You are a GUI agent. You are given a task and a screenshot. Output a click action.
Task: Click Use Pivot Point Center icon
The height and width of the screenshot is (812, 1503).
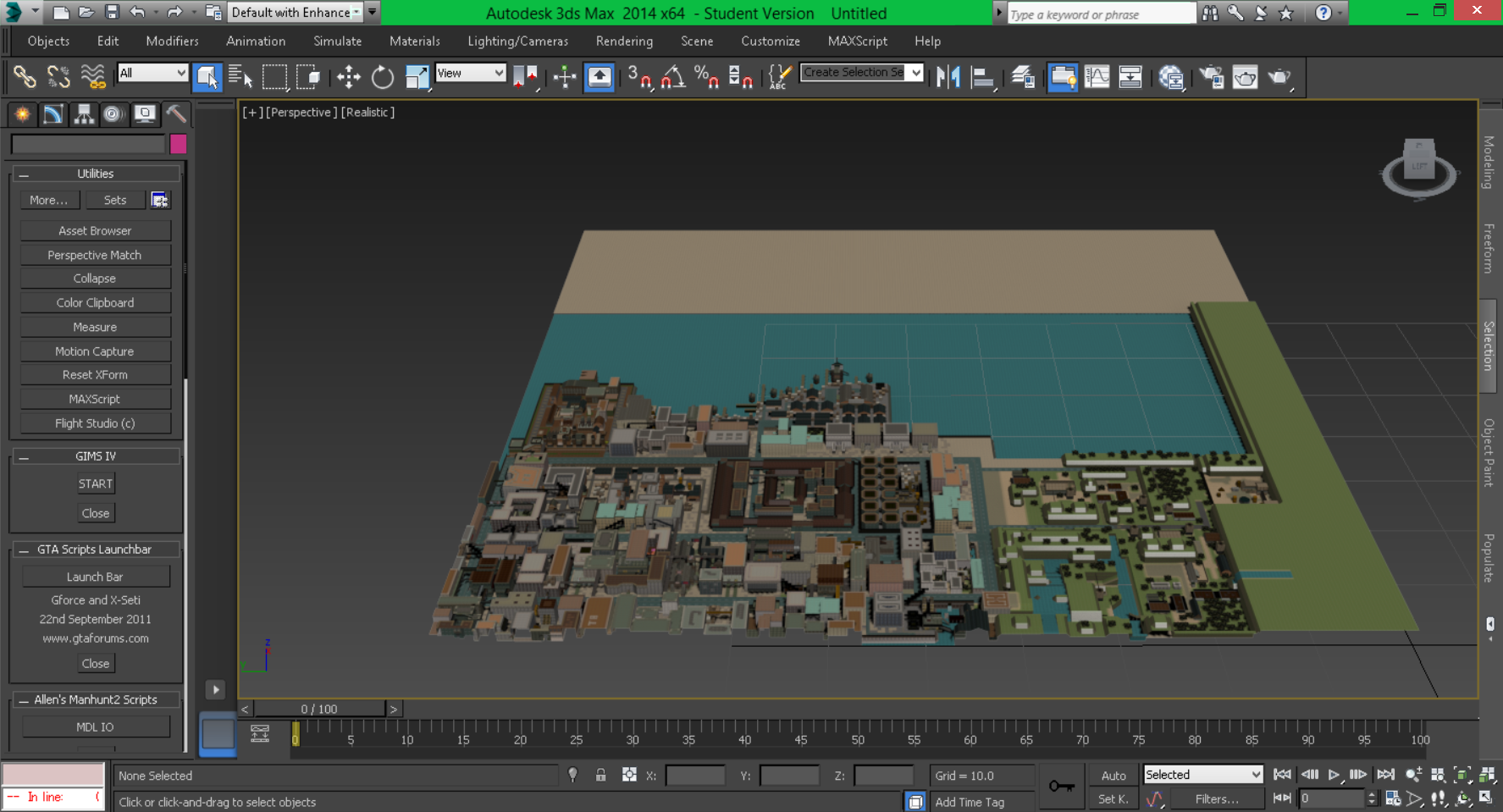point(525,77)
